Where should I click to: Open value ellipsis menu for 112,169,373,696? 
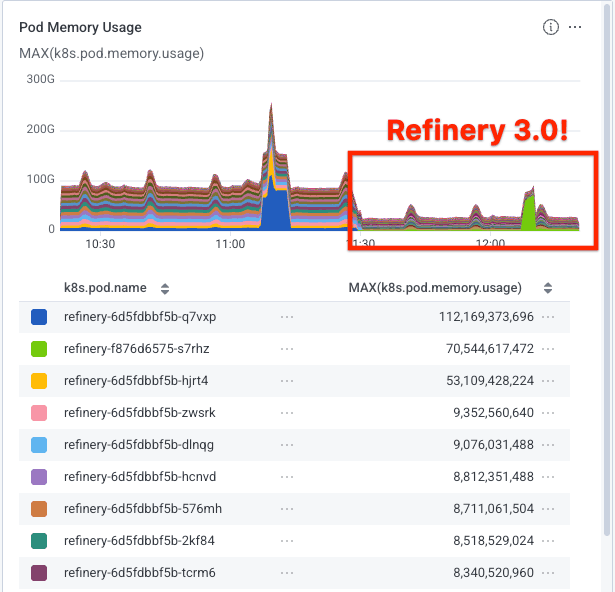coord(548,317)
